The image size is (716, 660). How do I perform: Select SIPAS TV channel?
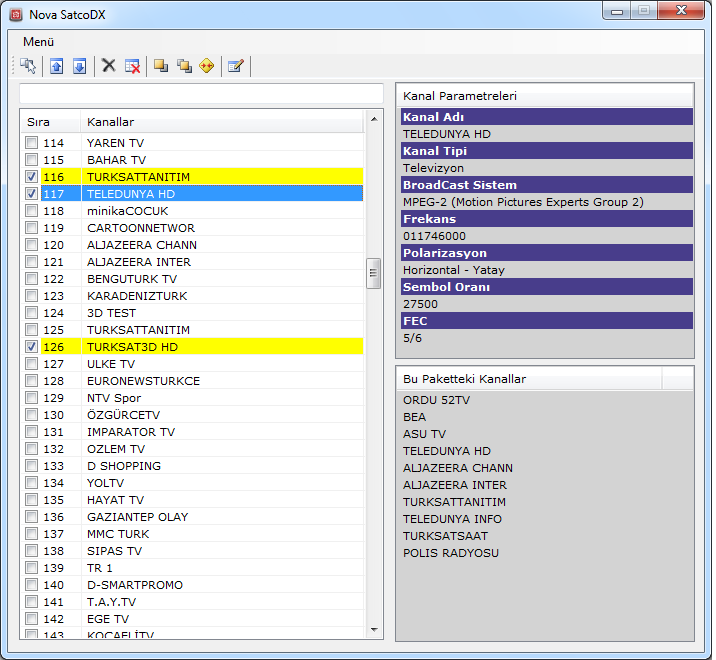192,551
